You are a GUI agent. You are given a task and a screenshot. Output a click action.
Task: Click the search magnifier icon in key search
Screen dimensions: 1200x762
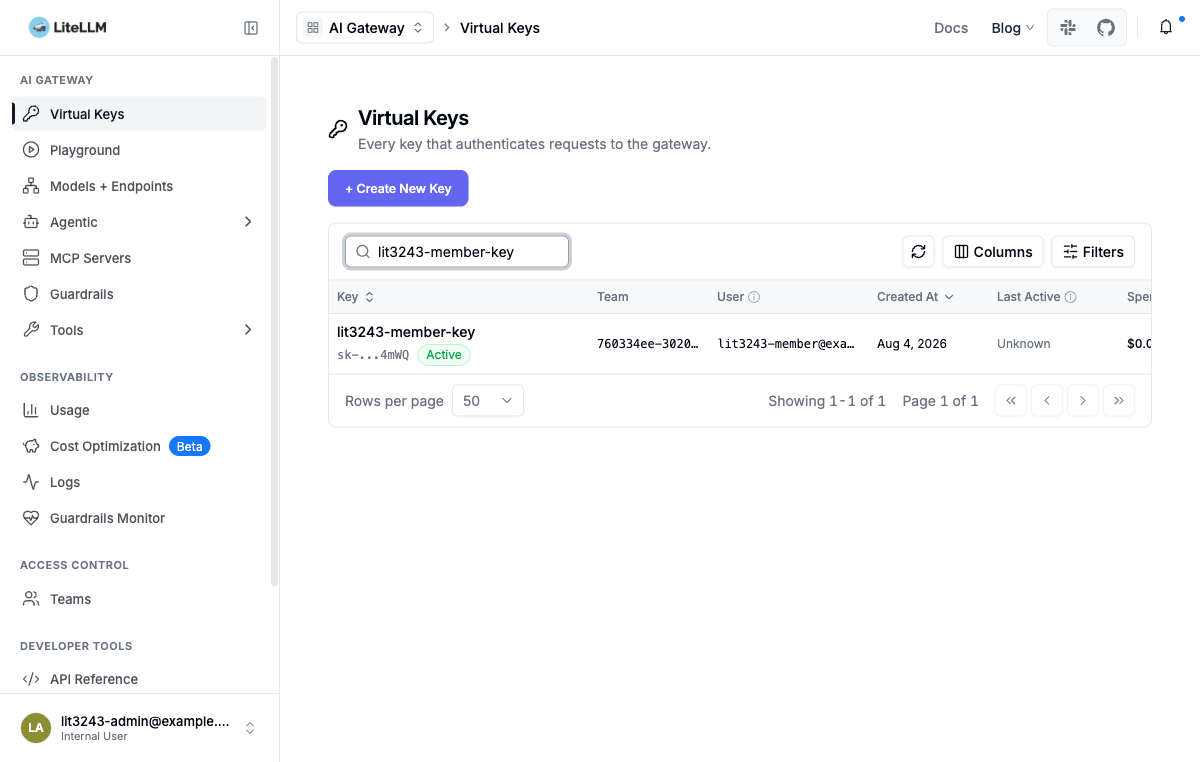pos(363,252)
